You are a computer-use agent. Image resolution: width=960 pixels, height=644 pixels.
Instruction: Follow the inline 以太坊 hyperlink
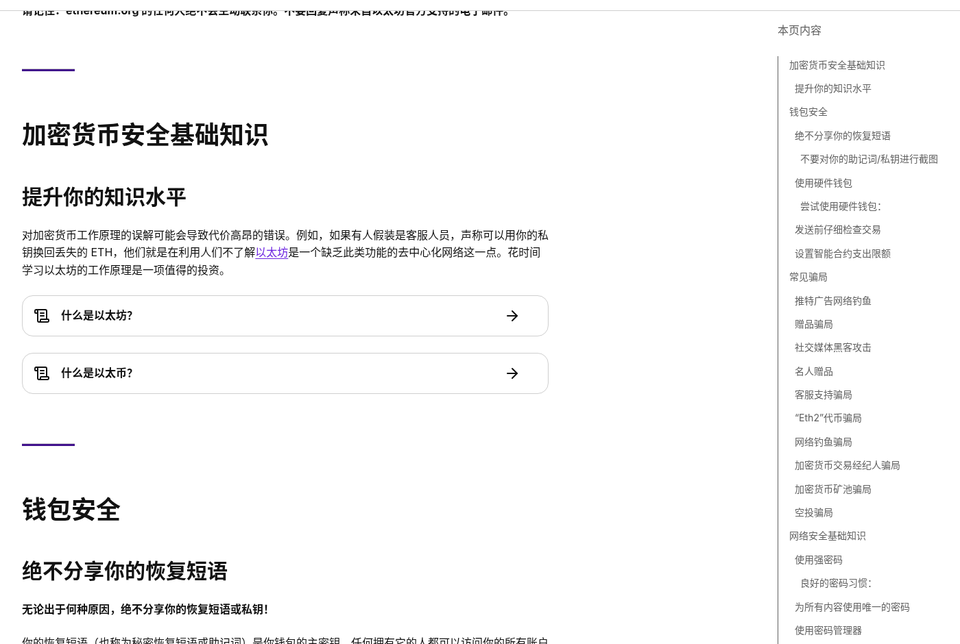pos(272,252)
